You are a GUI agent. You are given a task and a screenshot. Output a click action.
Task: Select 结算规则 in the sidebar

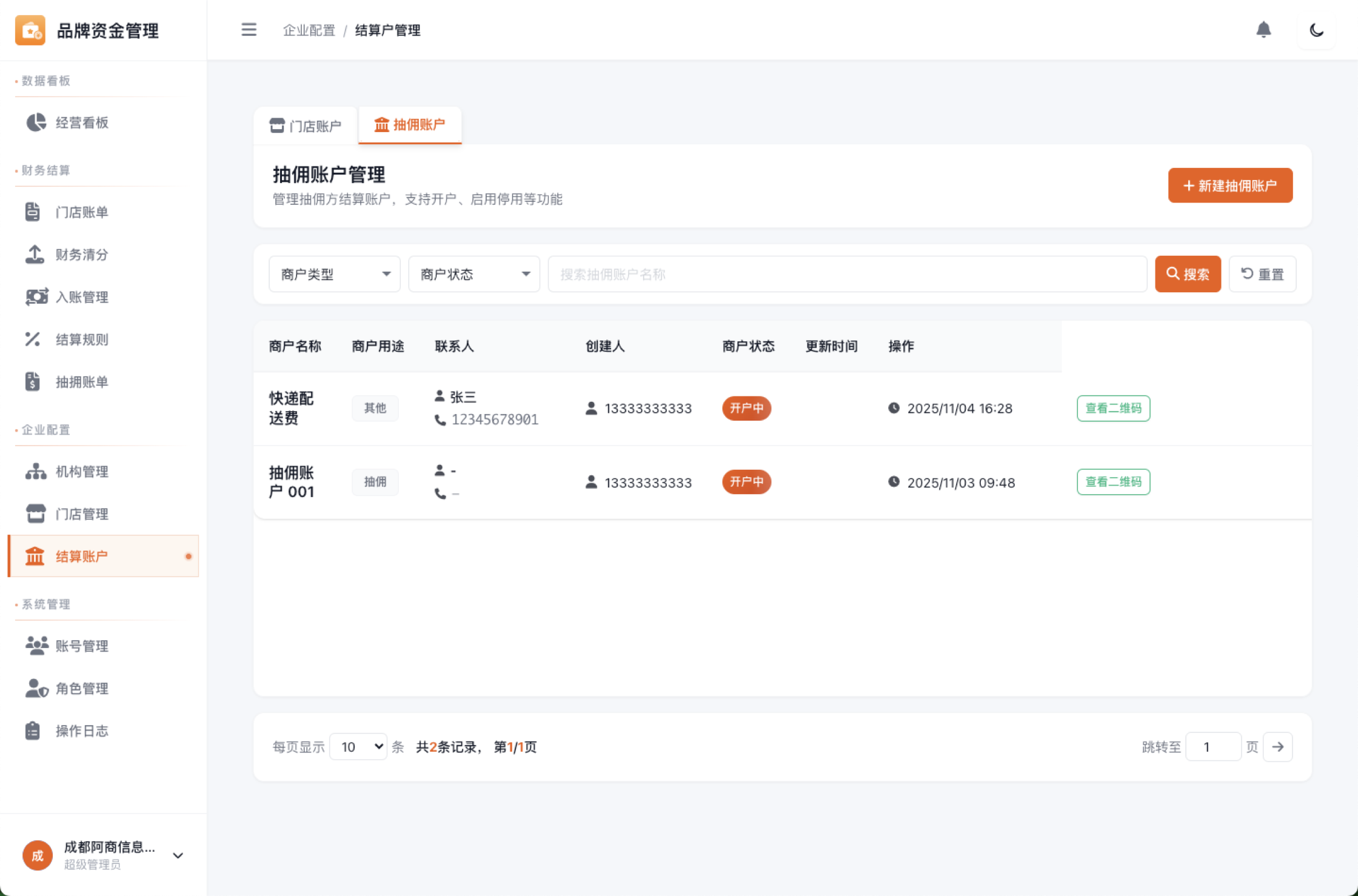[82, 339]
